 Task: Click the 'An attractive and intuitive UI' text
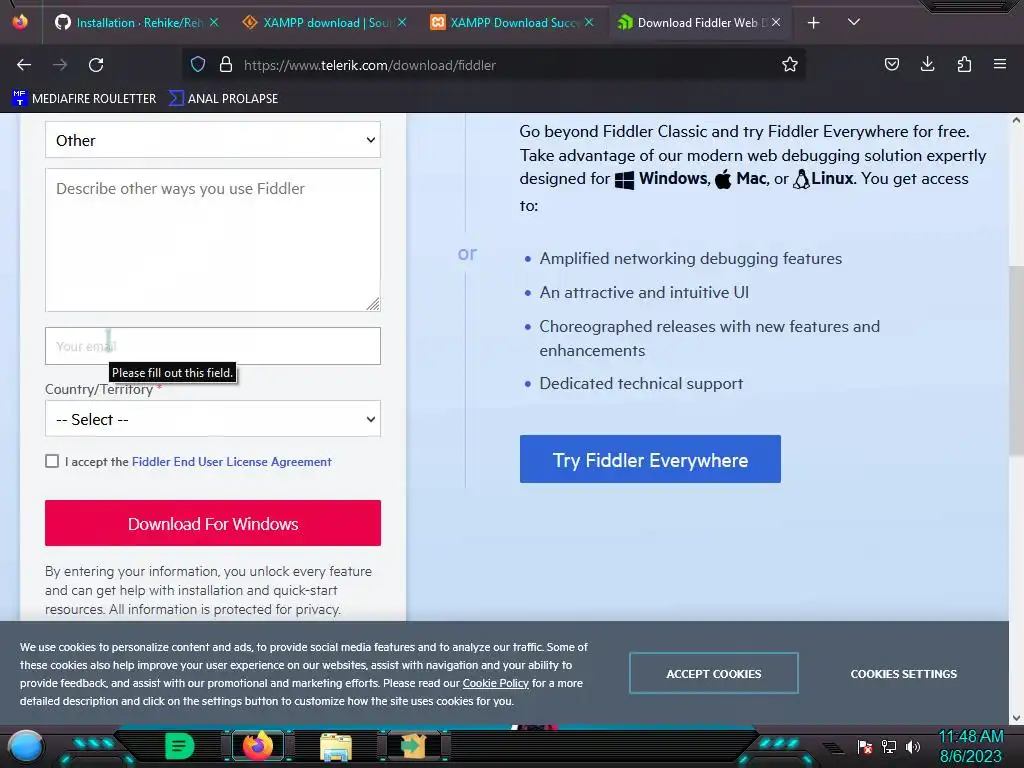click(644, 292)
